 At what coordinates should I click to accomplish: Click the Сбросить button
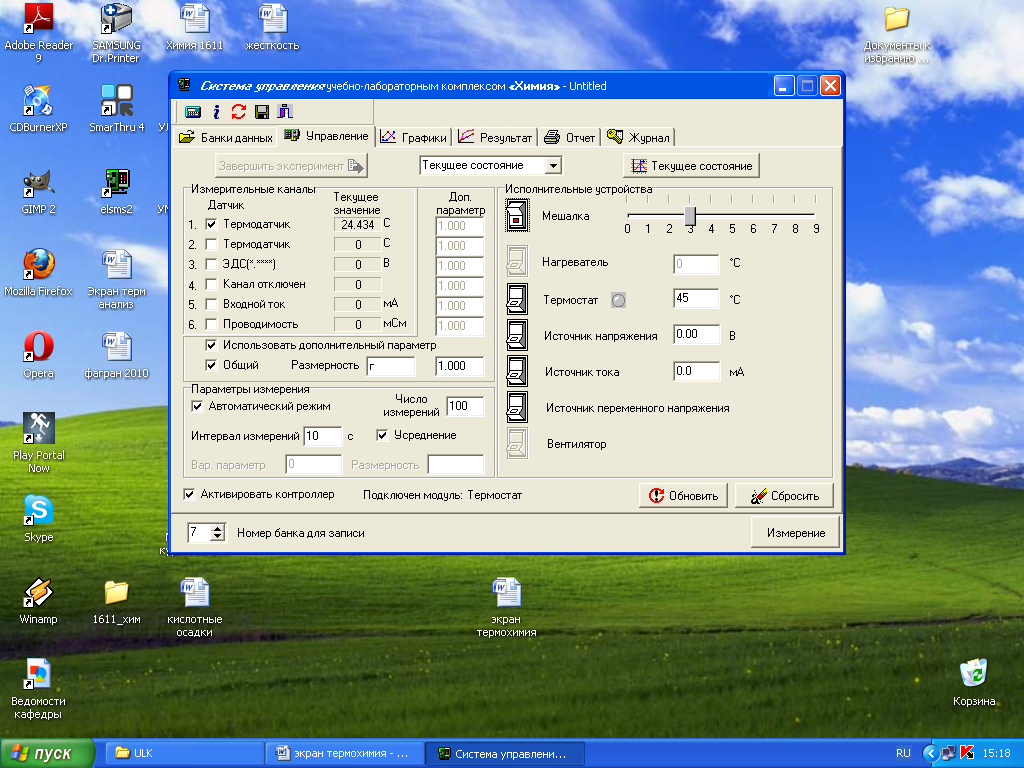[x=784, y=496]
